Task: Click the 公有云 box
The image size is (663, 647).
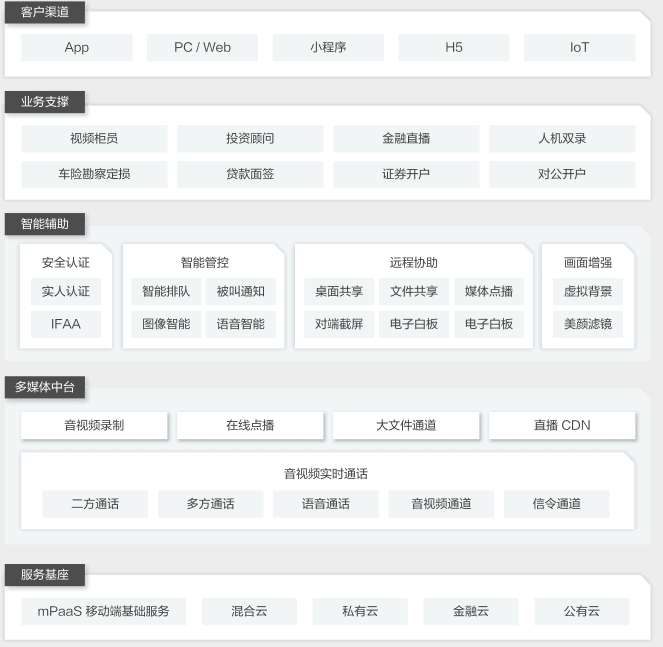Action: [x=582, y=611]
